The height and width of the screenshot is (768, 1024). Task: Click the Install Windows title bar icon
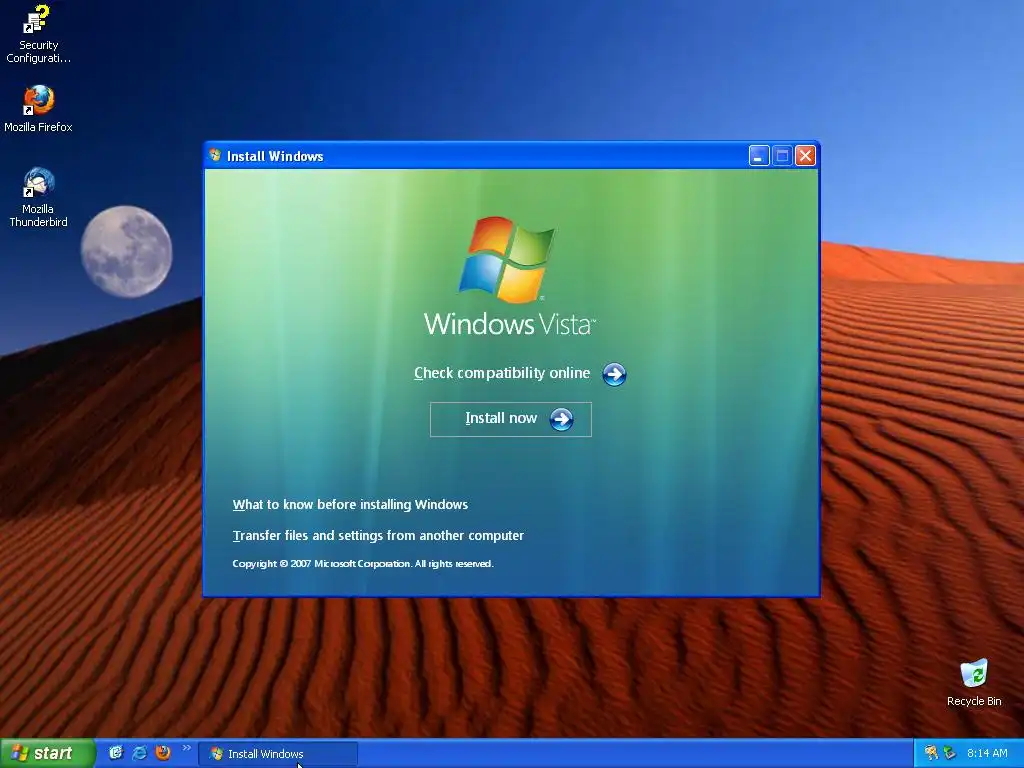click(215, 155)
